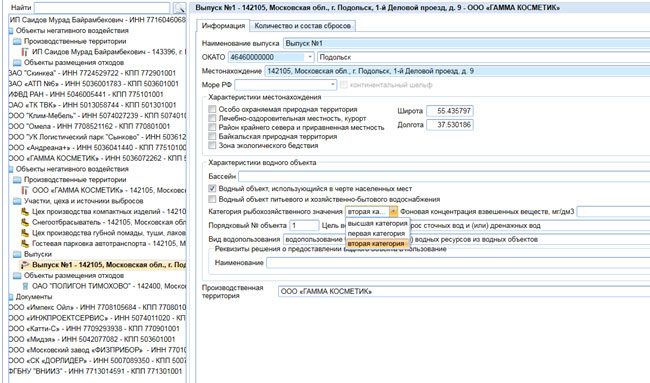
Task: Select высшая категория from the dropdown list
Action: click(377, 223)
